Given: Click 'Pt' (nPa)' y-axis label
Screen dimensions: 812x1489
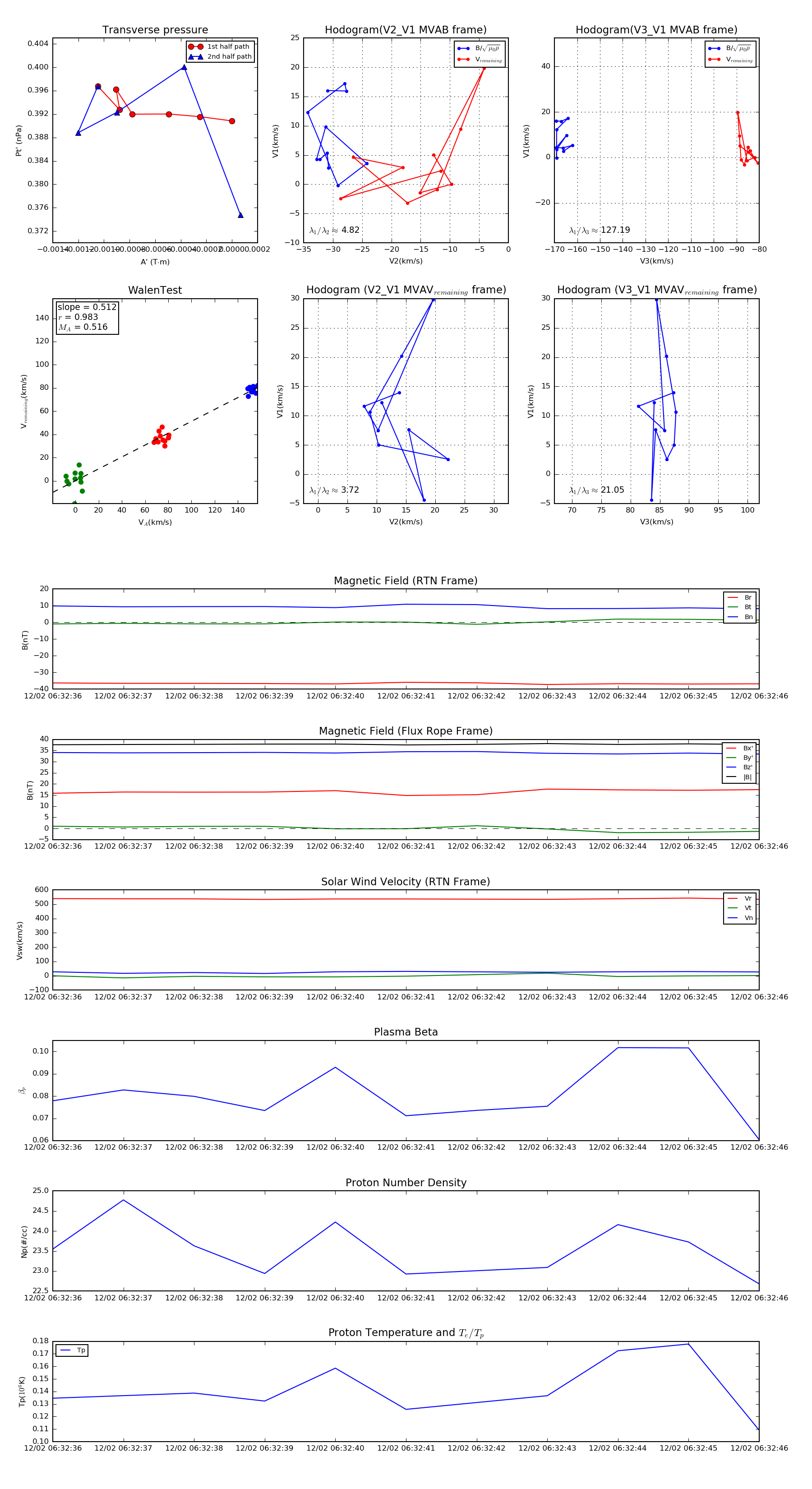Looking at the screenshot, I should point(18,140).
